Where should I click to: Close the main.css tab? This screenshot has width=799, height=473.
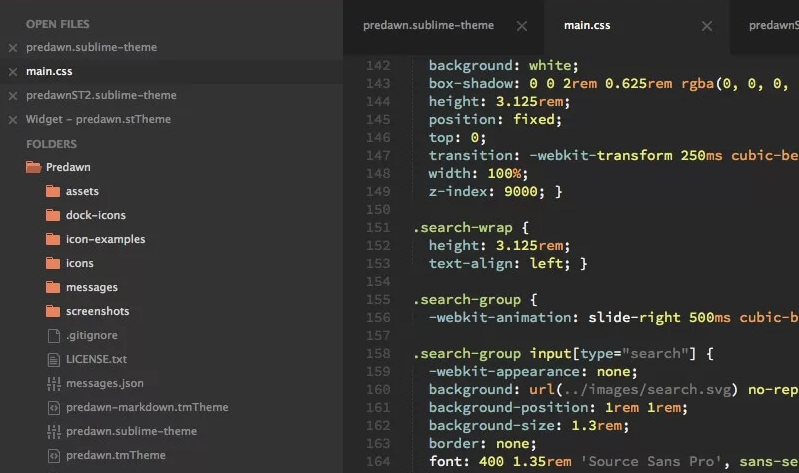pos(707,26)
